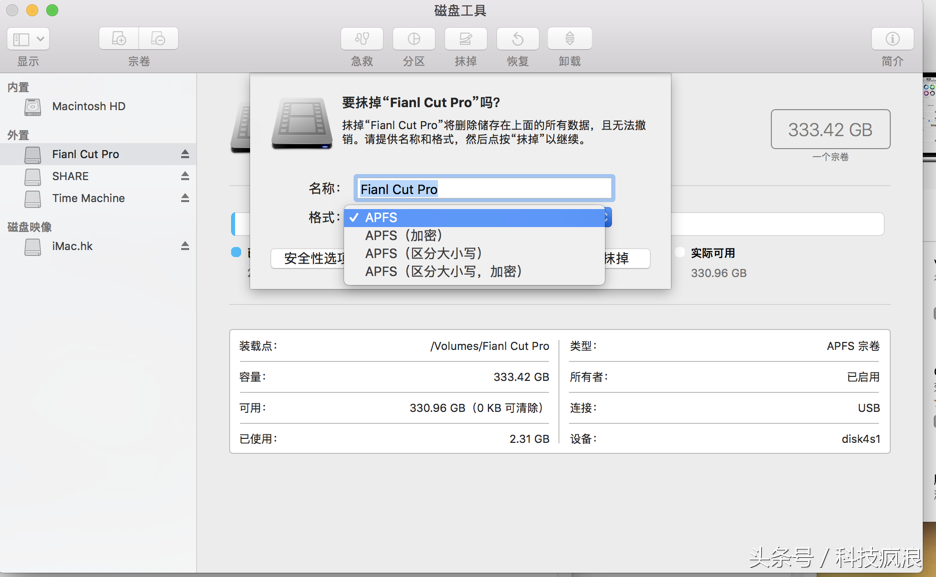Click the 2.31 GB used value

click(x=529, y=439)
